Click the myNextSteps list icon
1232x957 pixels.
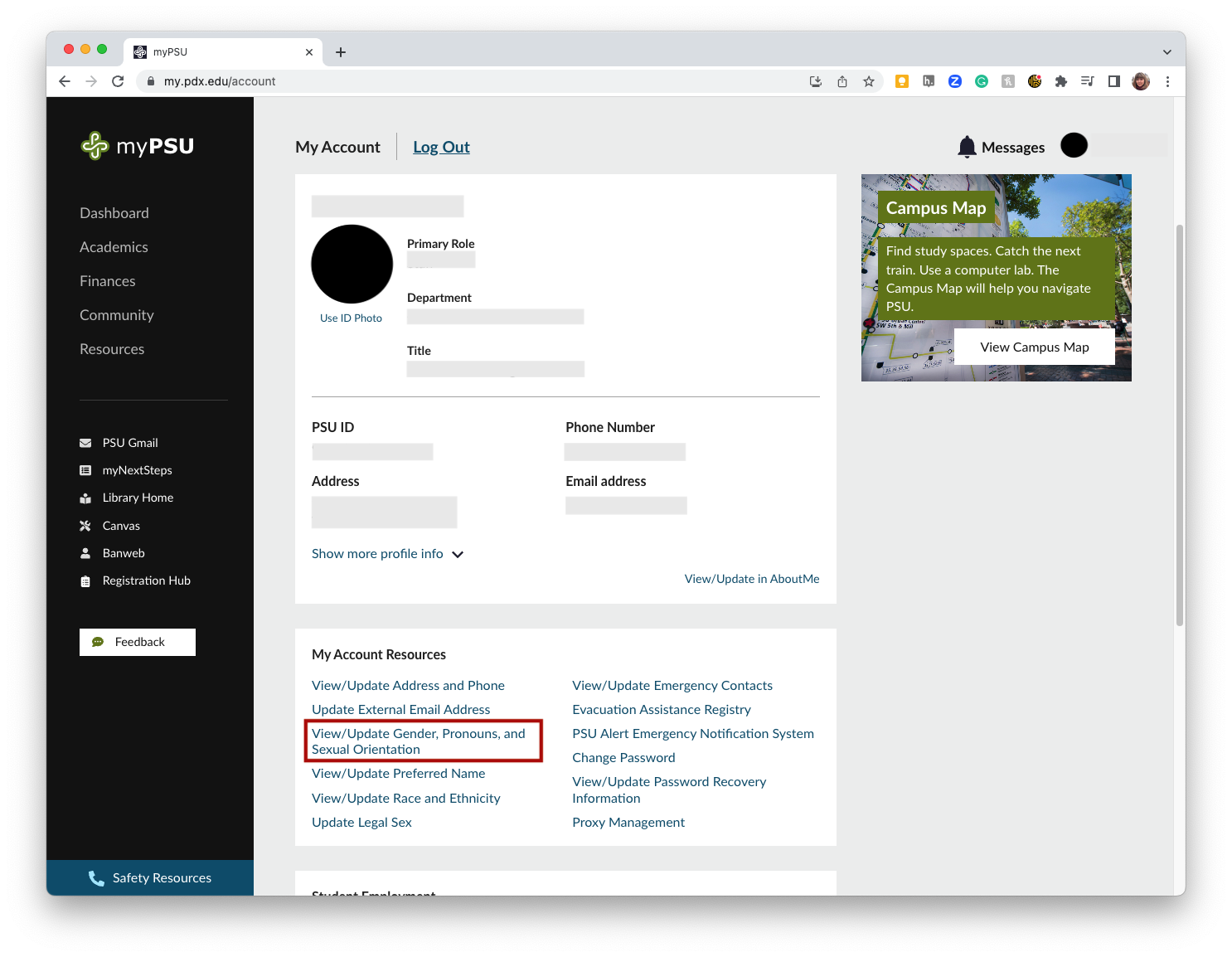click(x=85, y=470)
